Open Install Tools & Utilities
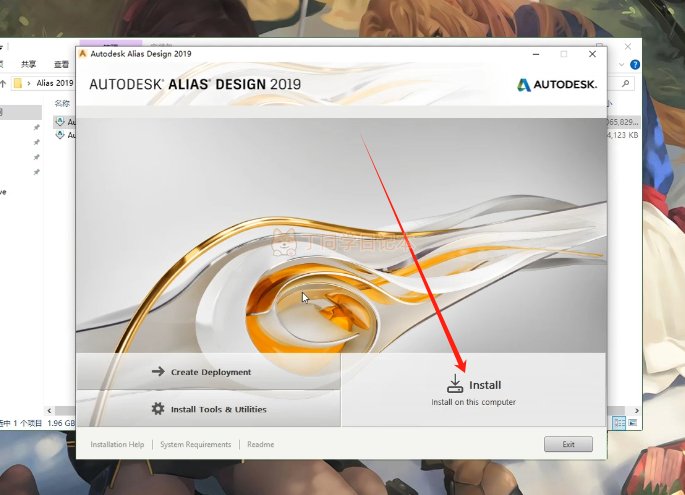 tap(209, 409)
